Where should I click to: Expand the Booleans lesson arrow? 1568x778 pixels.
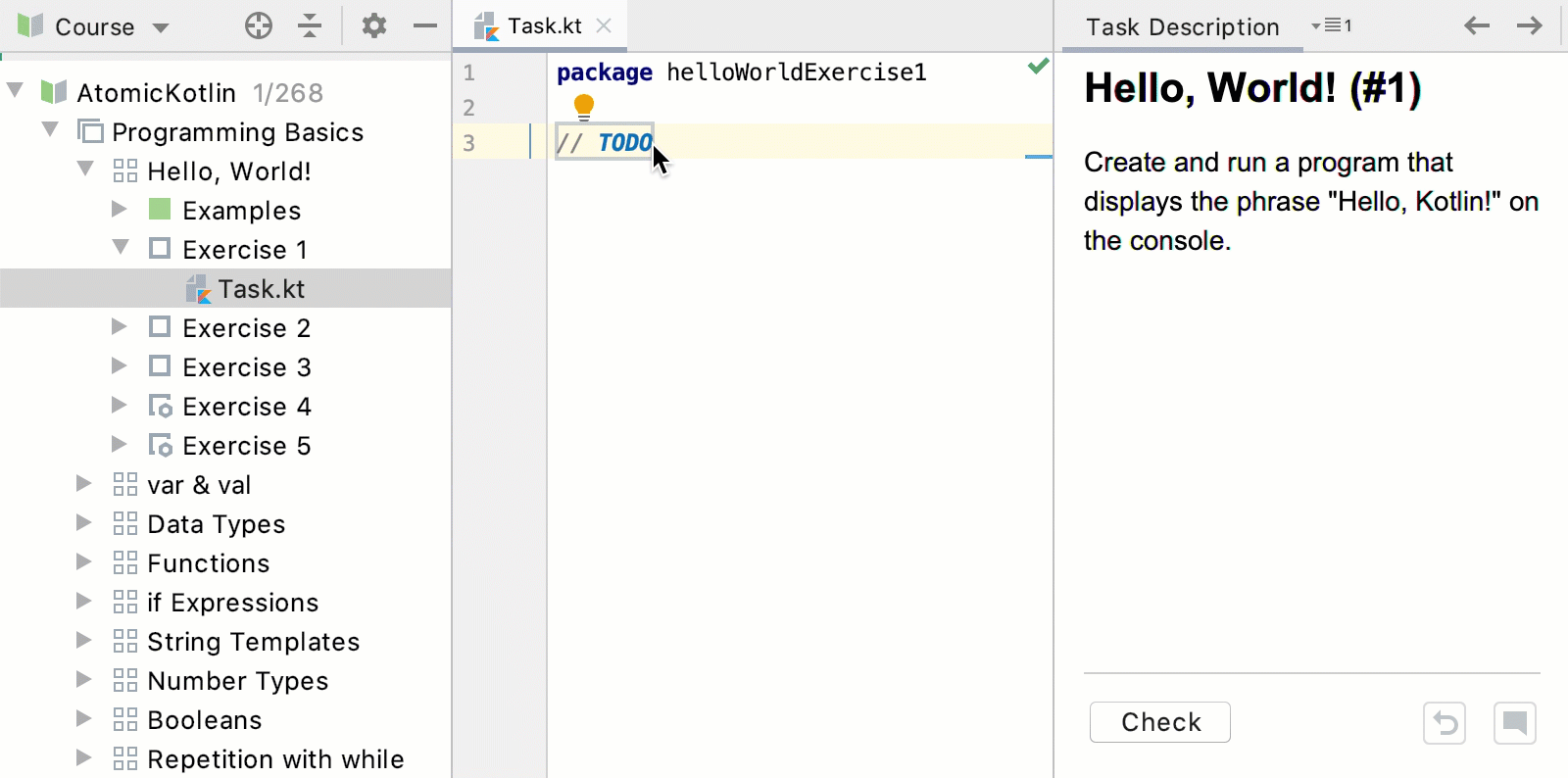[84, 718]
